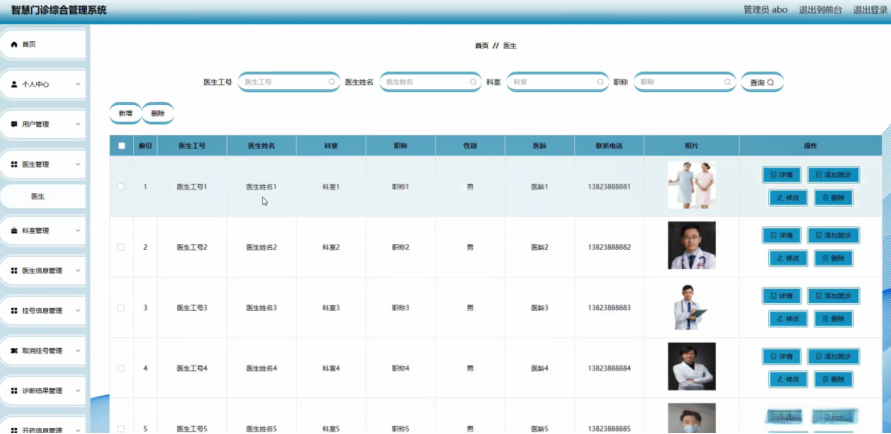
Task: Click 首页 in the breadcrumb
Action: [x=481, y=46]
